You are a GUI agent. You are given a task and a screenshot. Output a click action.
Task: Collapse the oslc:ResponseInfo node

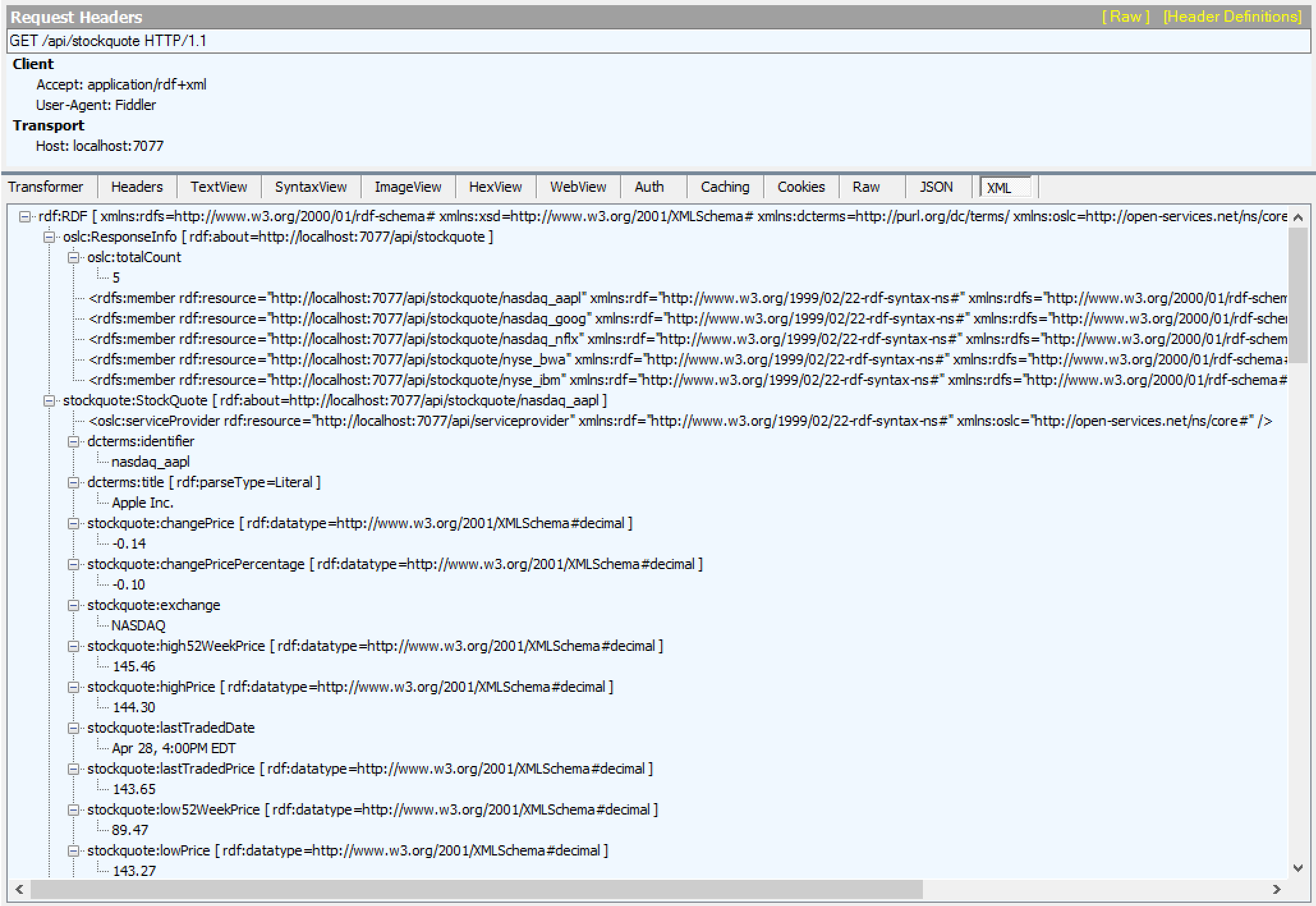[49, 237]
